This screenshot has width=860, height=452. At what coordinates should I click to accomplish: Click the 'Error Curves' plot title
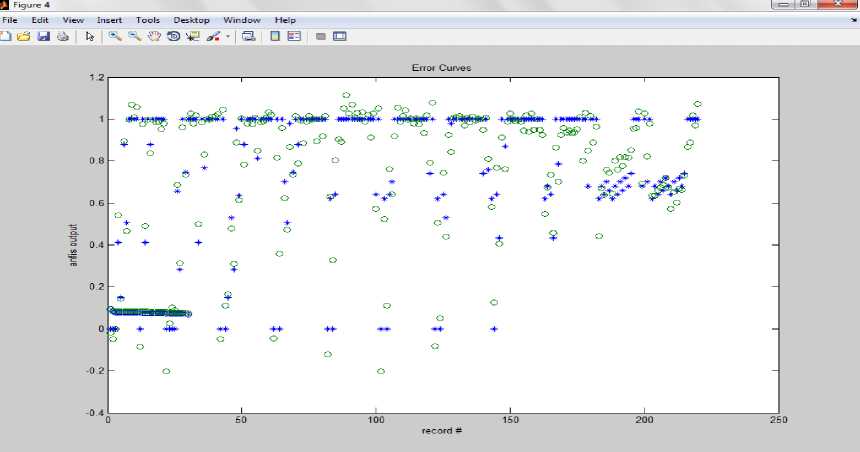tap(441, 68)
